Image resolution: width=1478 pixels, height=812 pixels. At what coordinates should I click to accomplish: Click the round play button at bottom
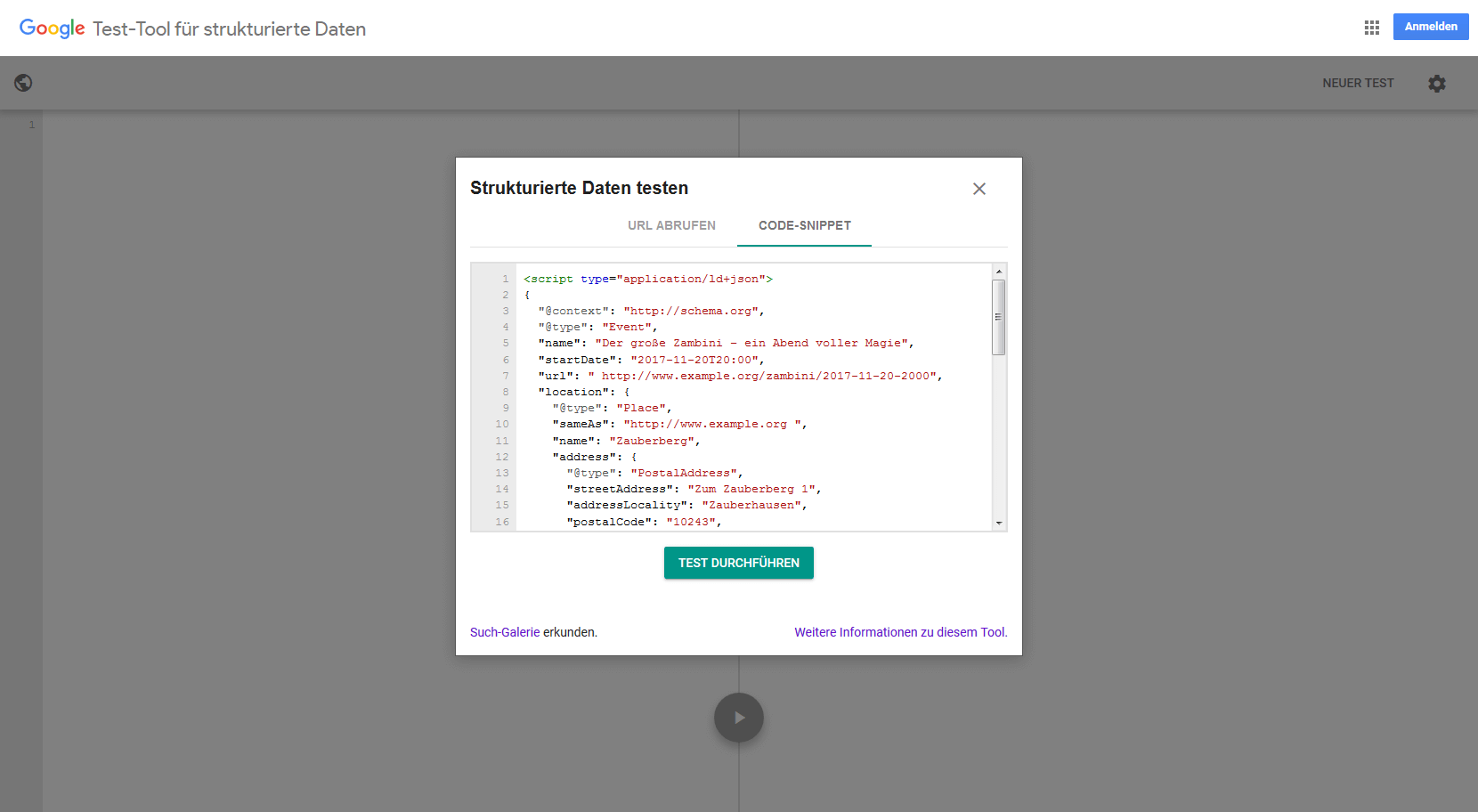coord(739,718)
